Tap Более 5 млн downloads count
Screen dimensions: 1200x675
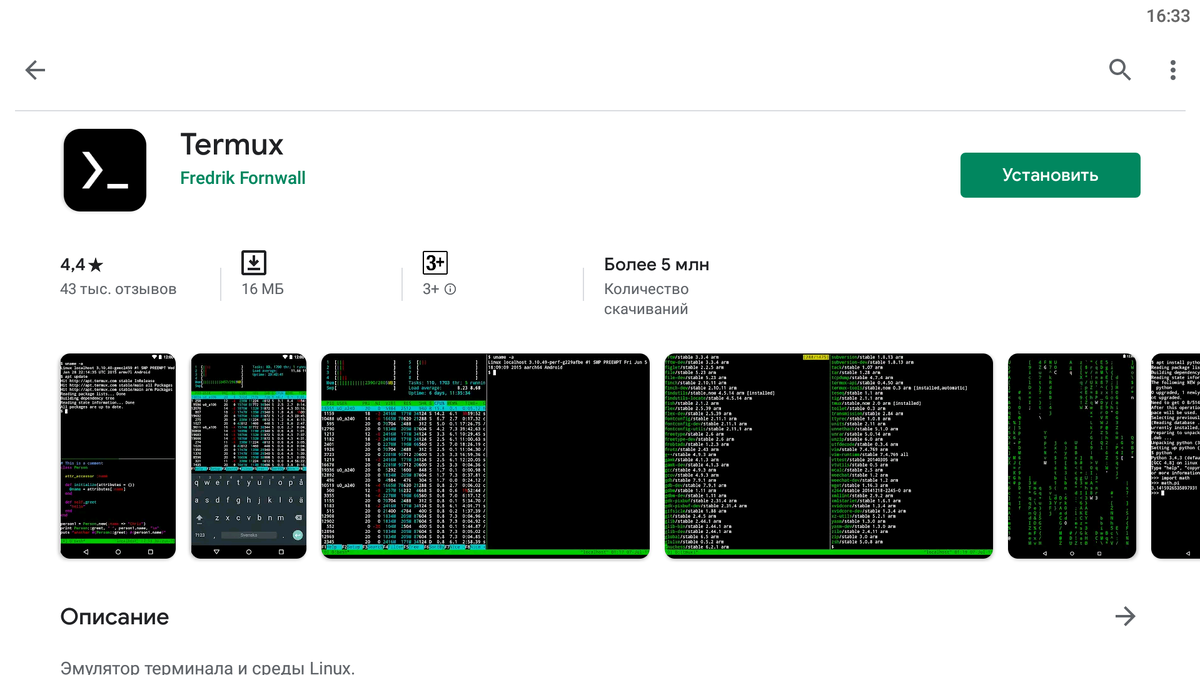(x=657, y=265)
